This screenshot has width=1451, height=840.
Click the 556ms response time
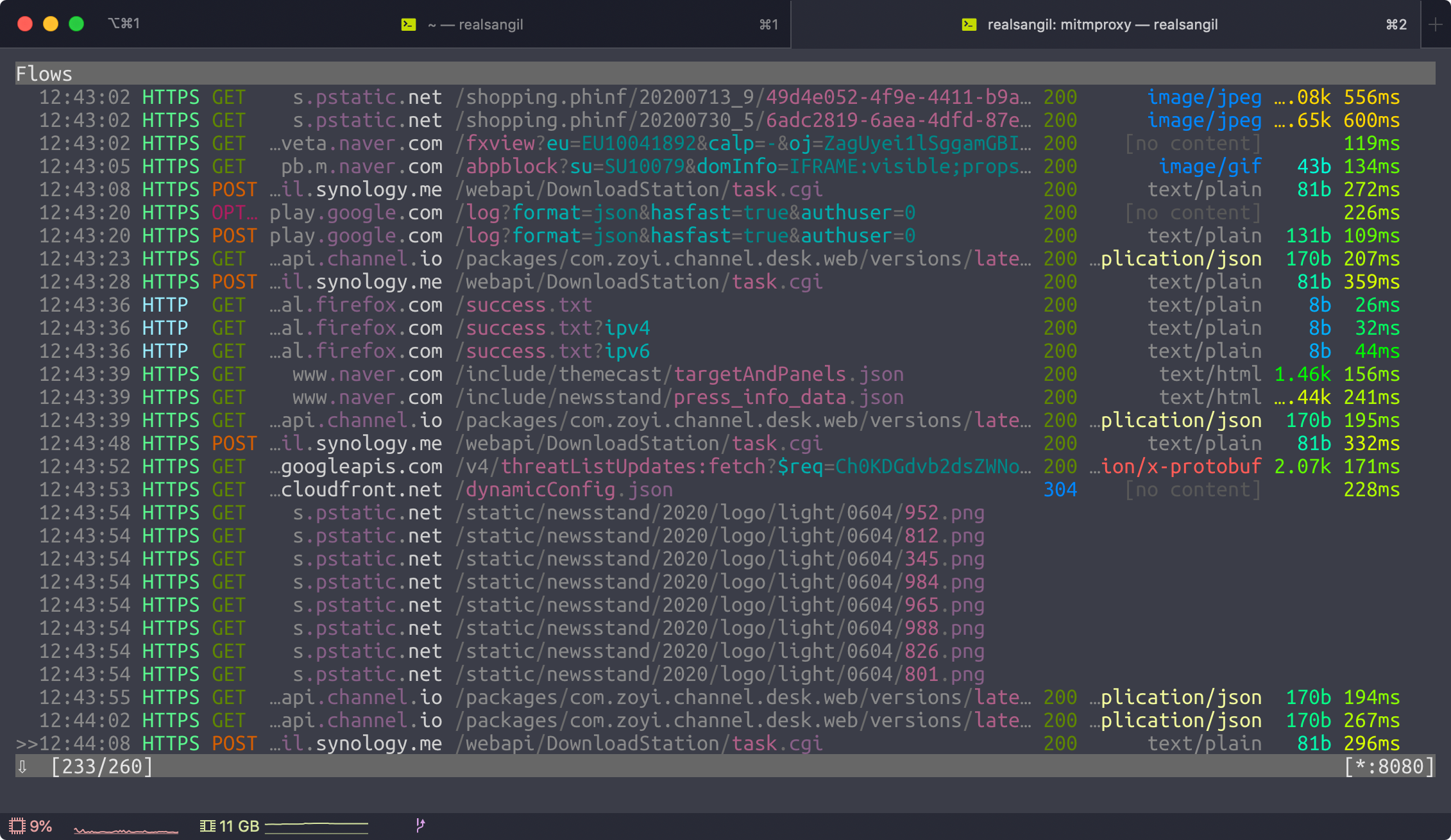(x=1371, y=97)
